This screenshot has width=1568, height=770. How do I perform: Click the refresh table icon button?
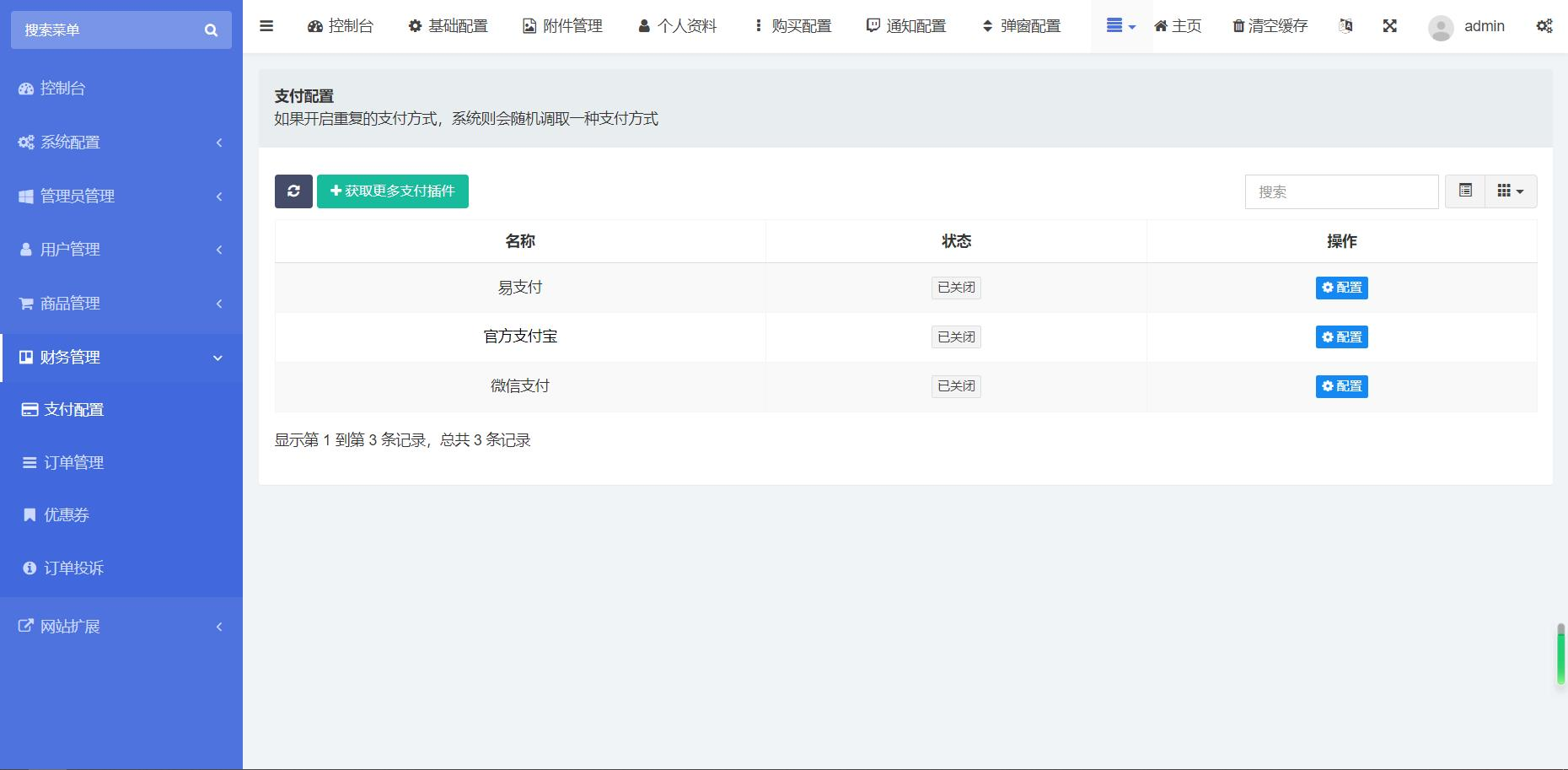tap(293, 191)
